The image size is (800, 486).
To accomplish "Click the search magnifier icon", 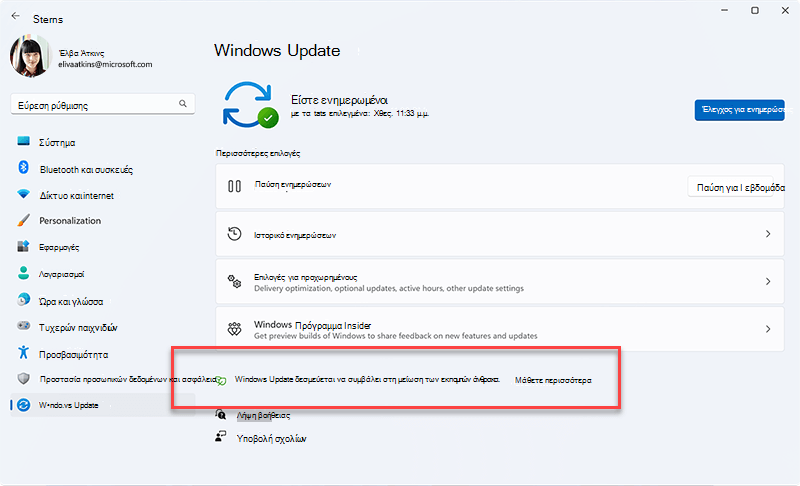I will coord(183,104).
